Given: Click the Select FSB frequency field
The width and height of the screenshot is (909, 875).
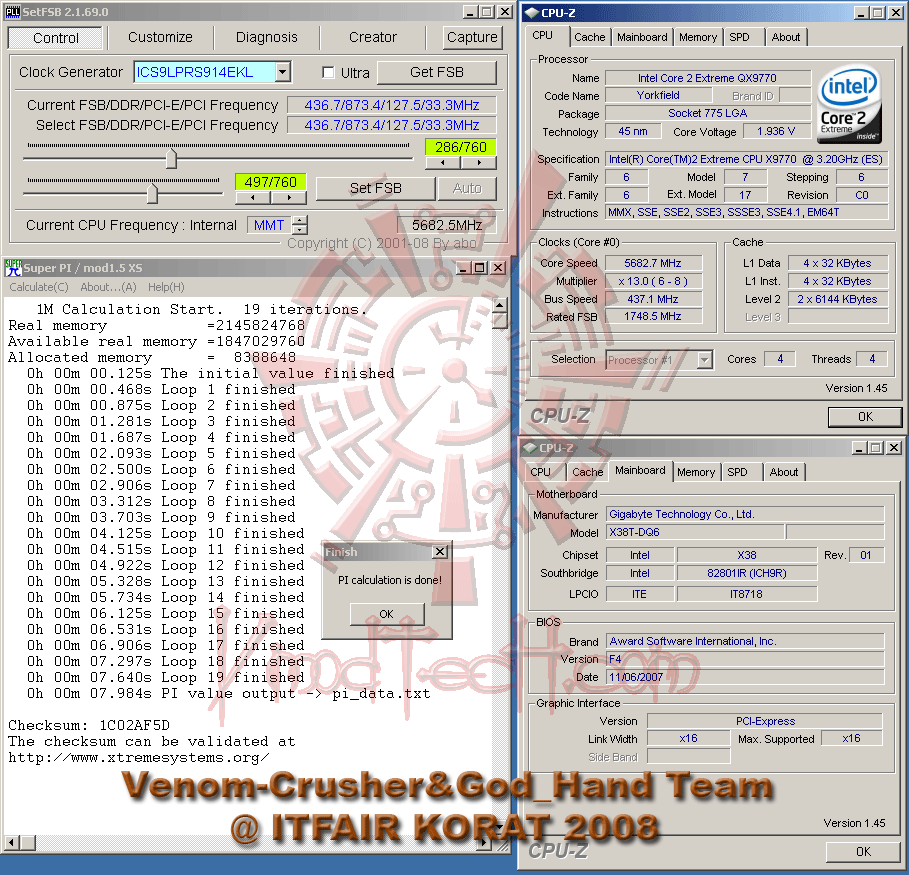Looking at the screenshot, I should (x=392, y=125).
